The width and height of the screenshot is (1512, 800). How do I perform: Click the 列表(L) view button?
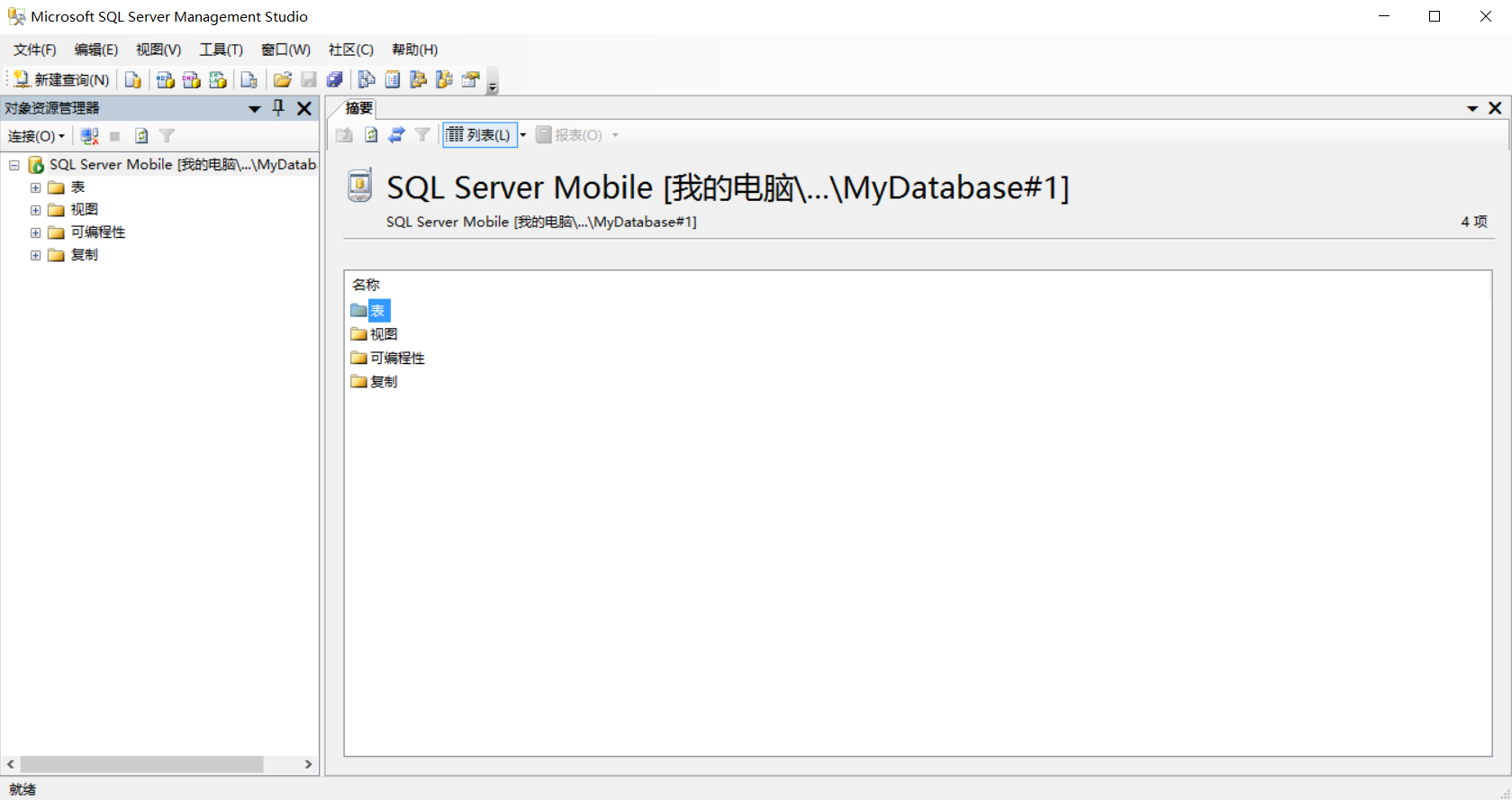click(x=479, y=135)
